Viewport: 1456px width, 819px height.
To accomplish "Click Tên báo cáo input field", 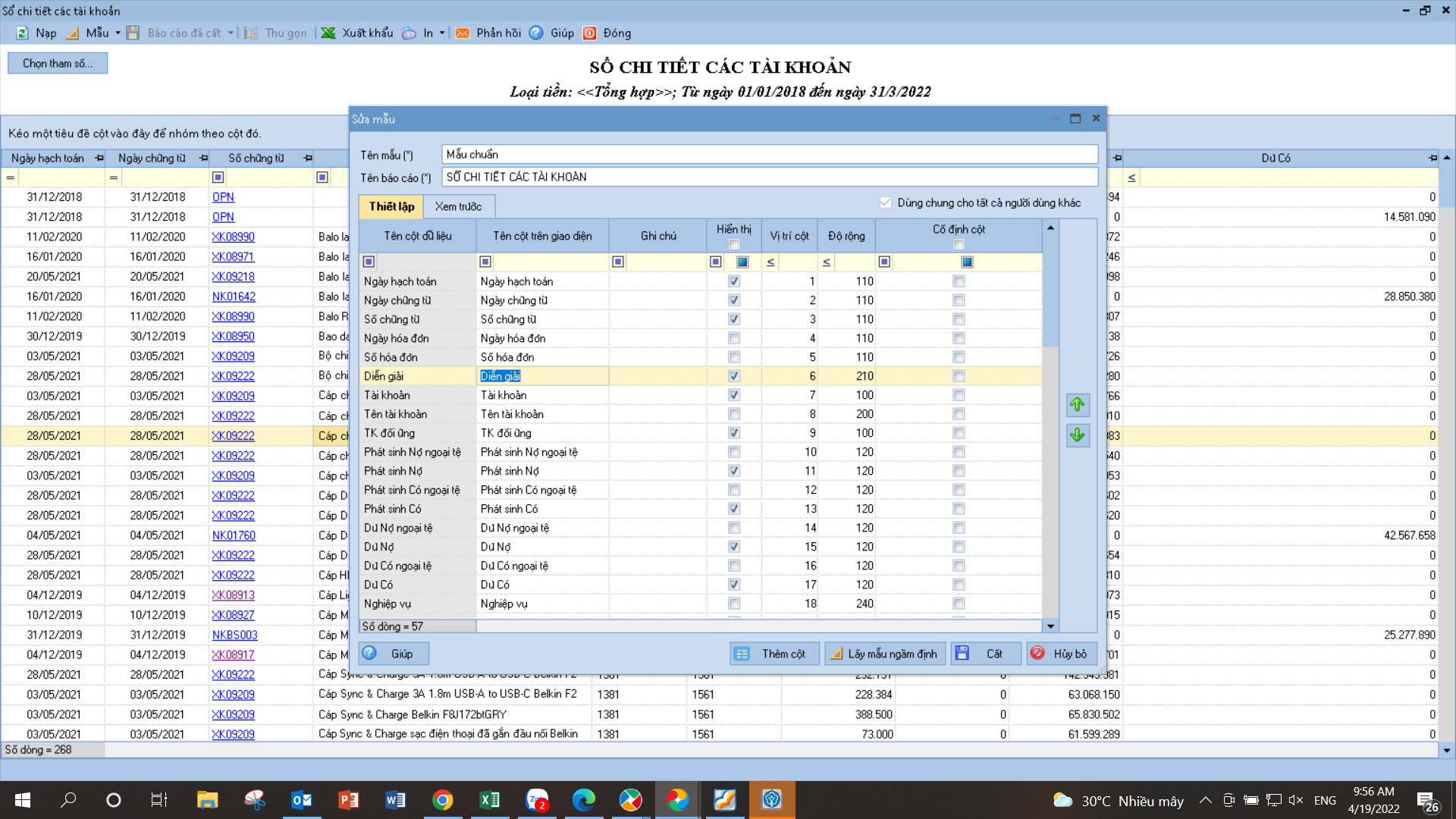I will click(x=770, y=177).
